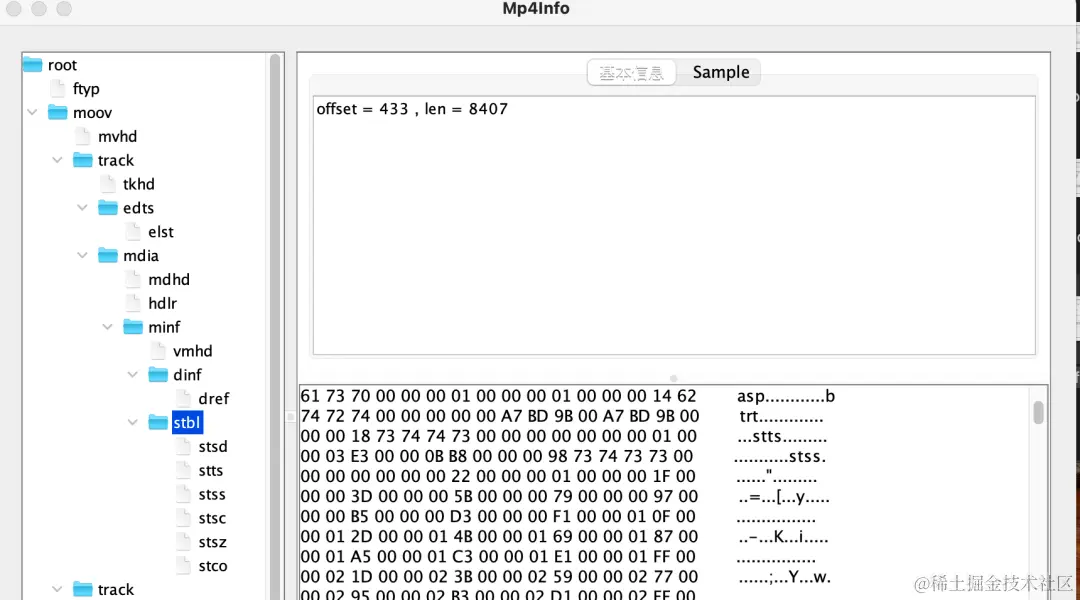
Task: Select the stco tree label
Action: click(x=213, y=566)
